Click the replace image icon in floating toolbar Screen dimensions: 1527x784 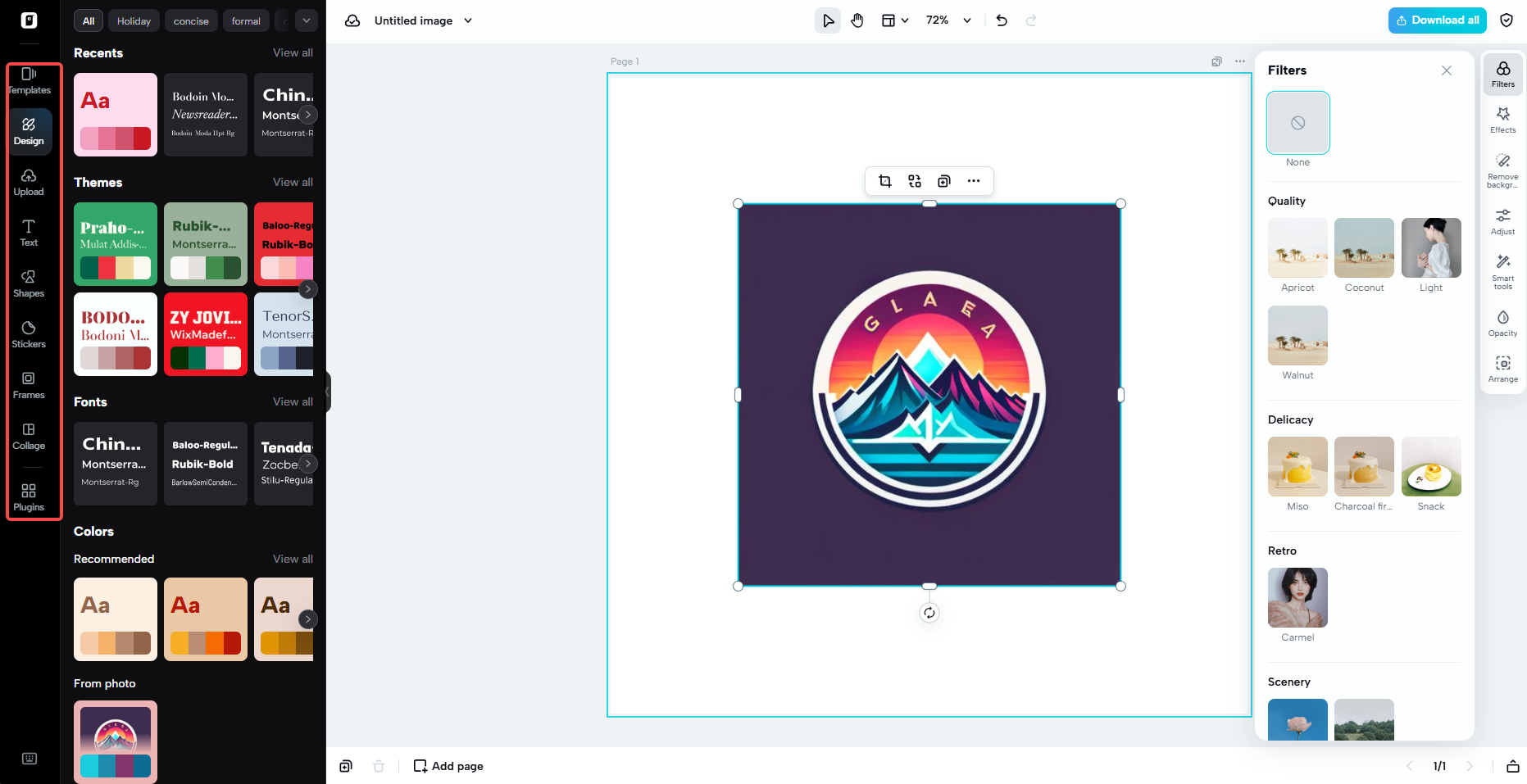[915, 181]
